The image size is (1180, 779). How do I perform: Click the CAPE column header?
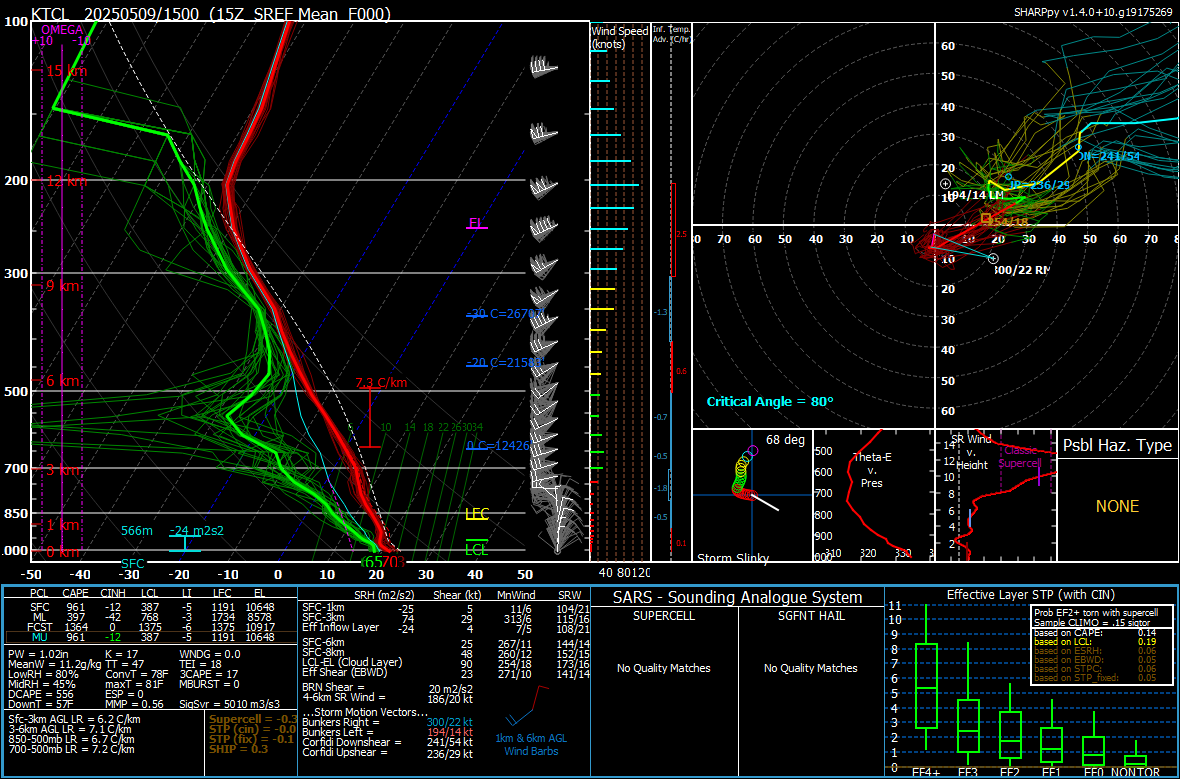coord(75,594)
